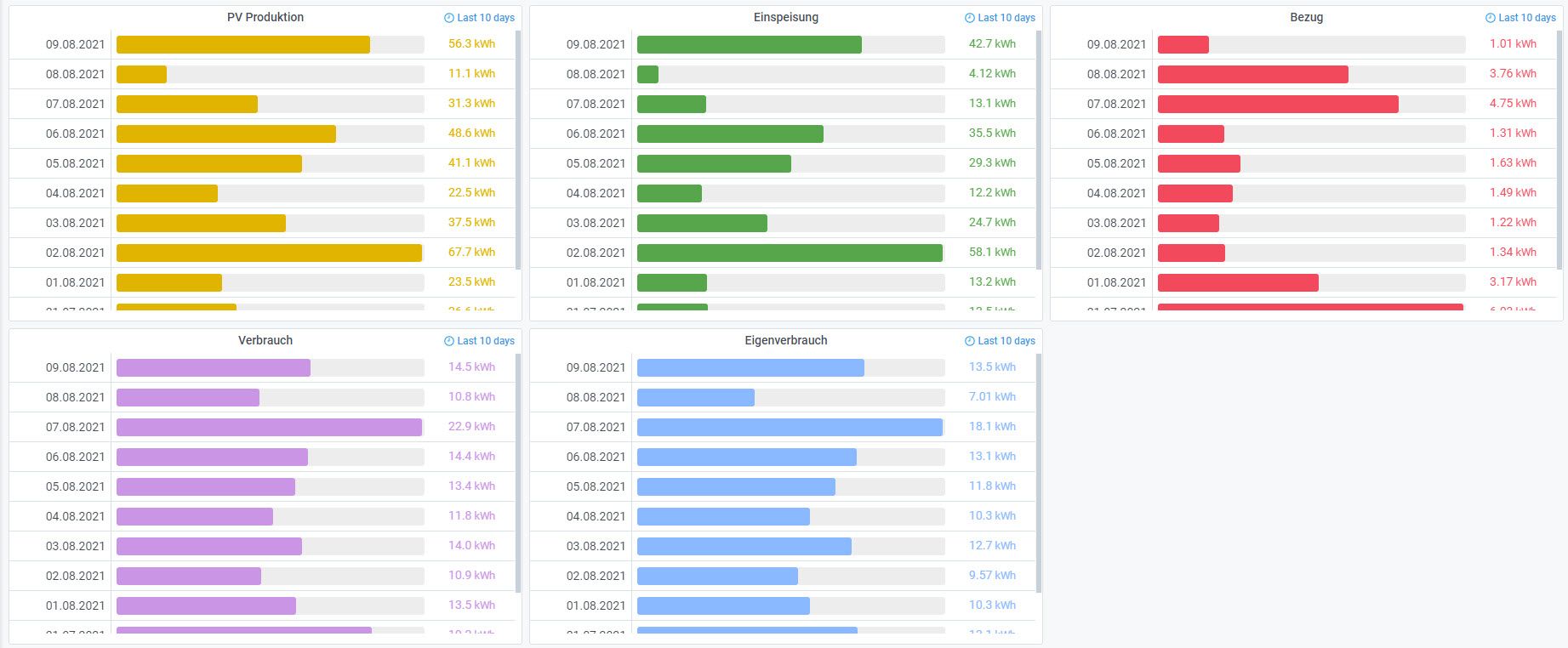Click date 06.08.2021 in Bezug

(x=1117, y=134)
